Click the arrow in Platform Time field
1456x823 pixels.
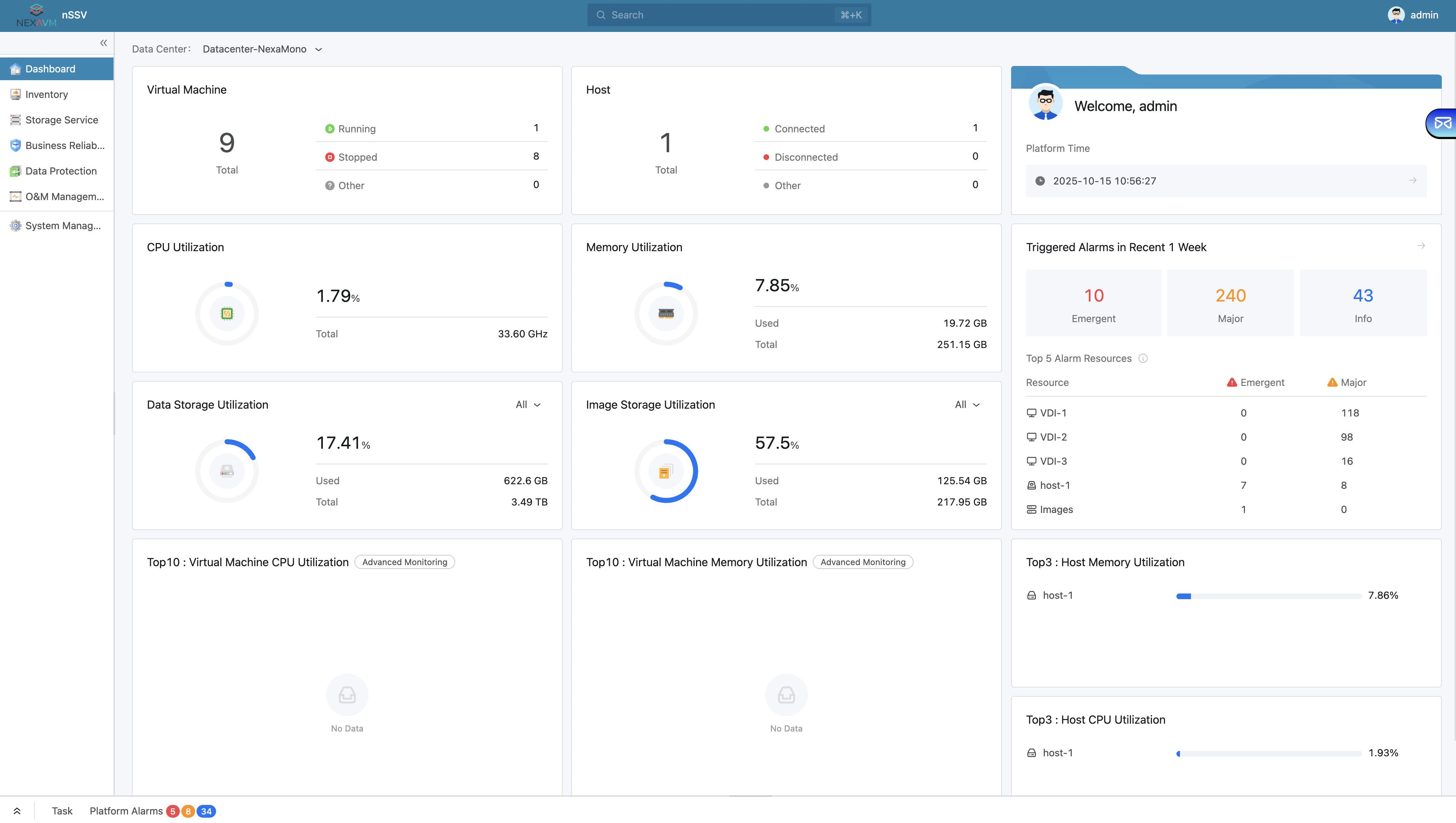[x=1412, y=181]
